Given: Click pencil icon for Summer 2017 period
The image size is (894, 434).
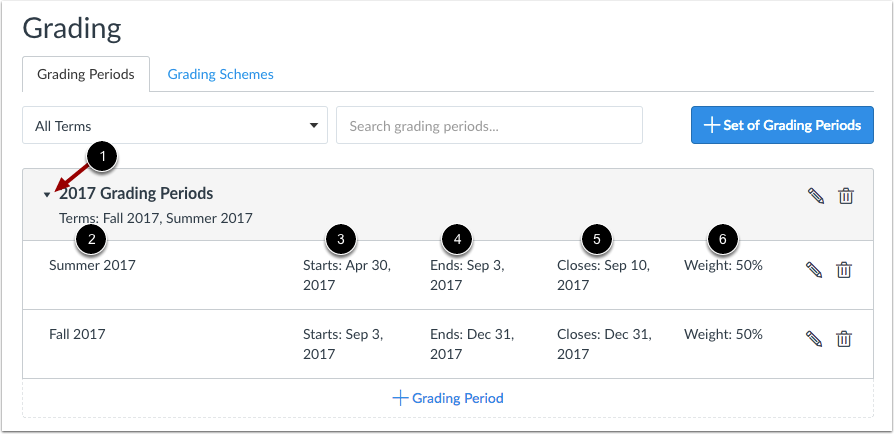Looking at the screenshot, I should (x=814, y=270).
